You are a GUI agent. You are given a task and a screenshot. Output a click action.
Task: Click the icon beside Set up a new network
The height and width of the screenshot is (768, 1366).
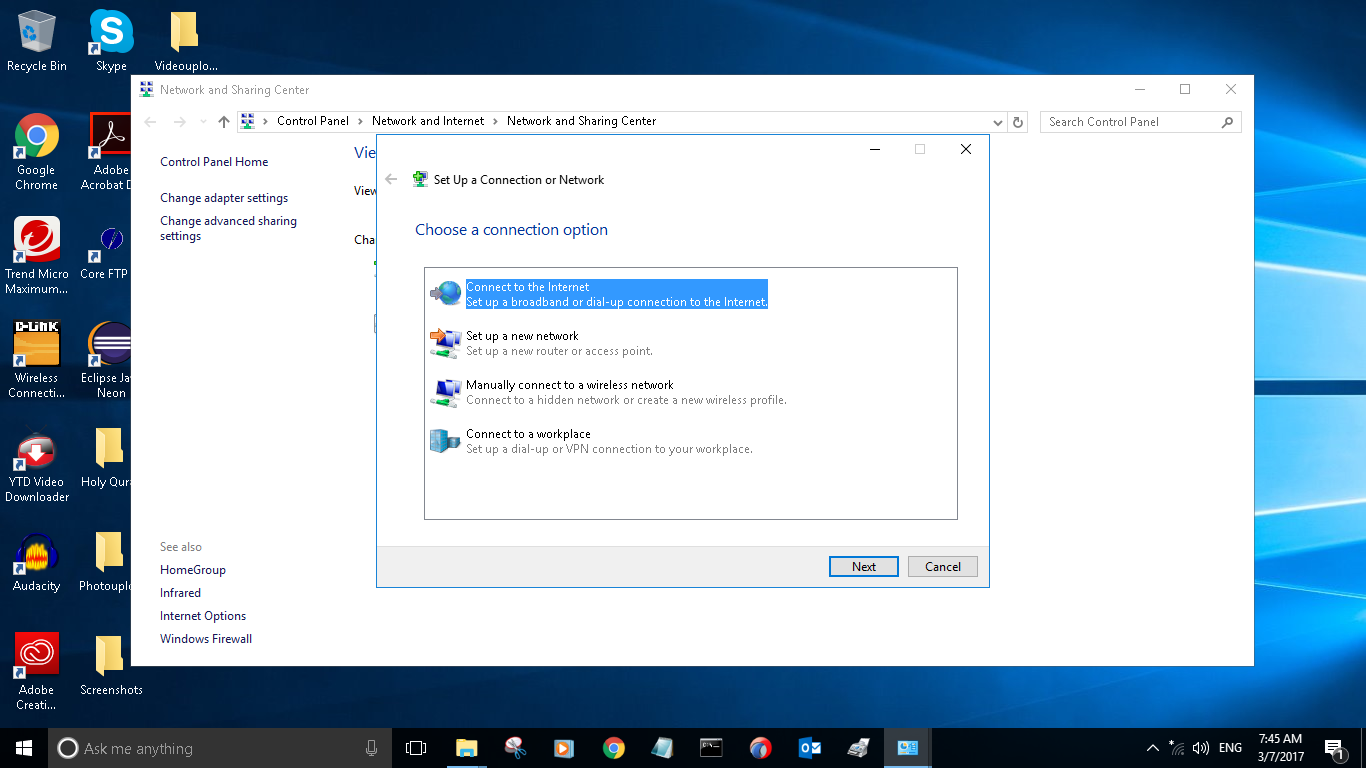tap(446, 342)
